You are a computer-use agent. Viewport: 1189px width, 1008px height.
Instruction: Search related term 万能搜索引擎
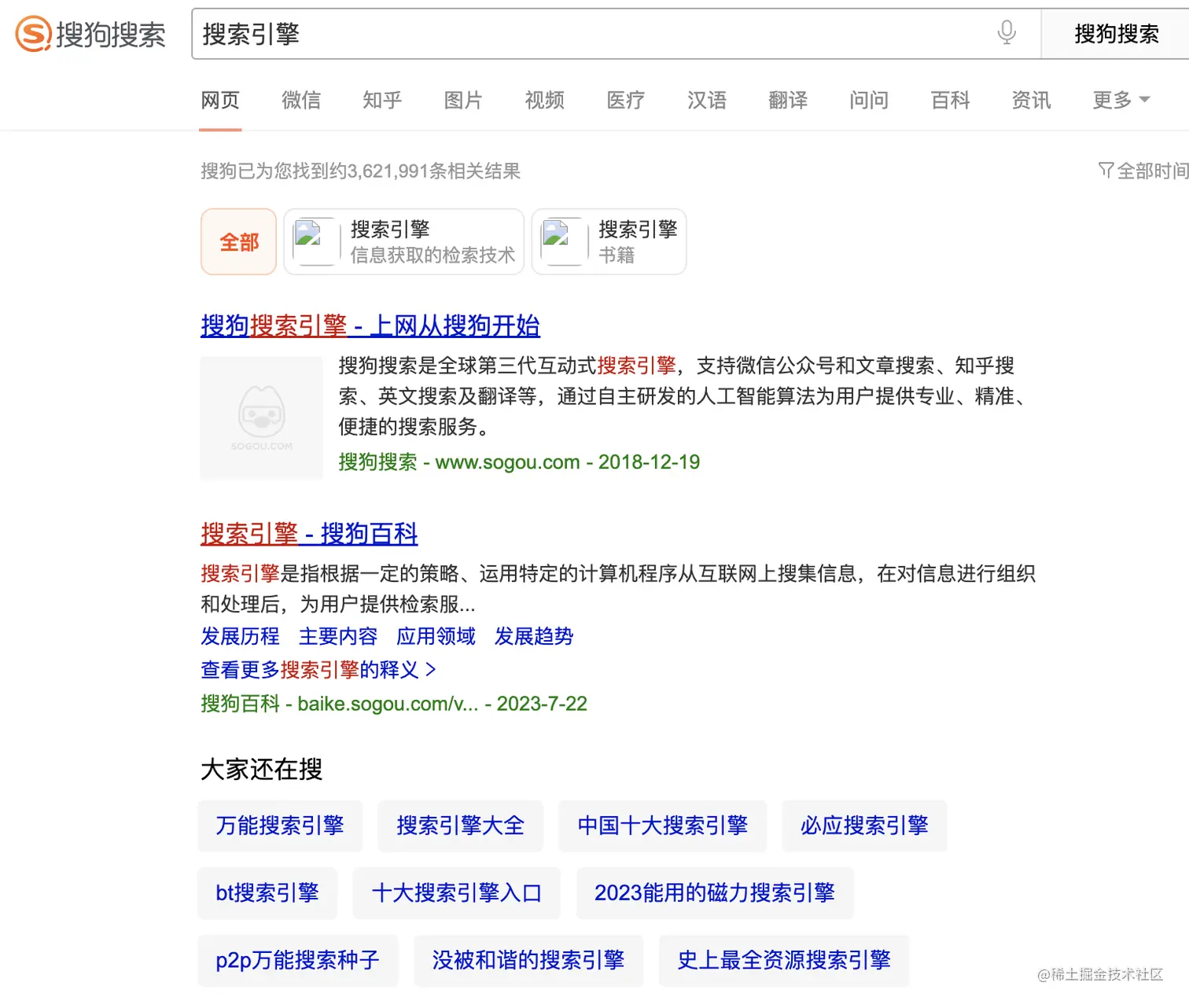[x=280, y=826]
